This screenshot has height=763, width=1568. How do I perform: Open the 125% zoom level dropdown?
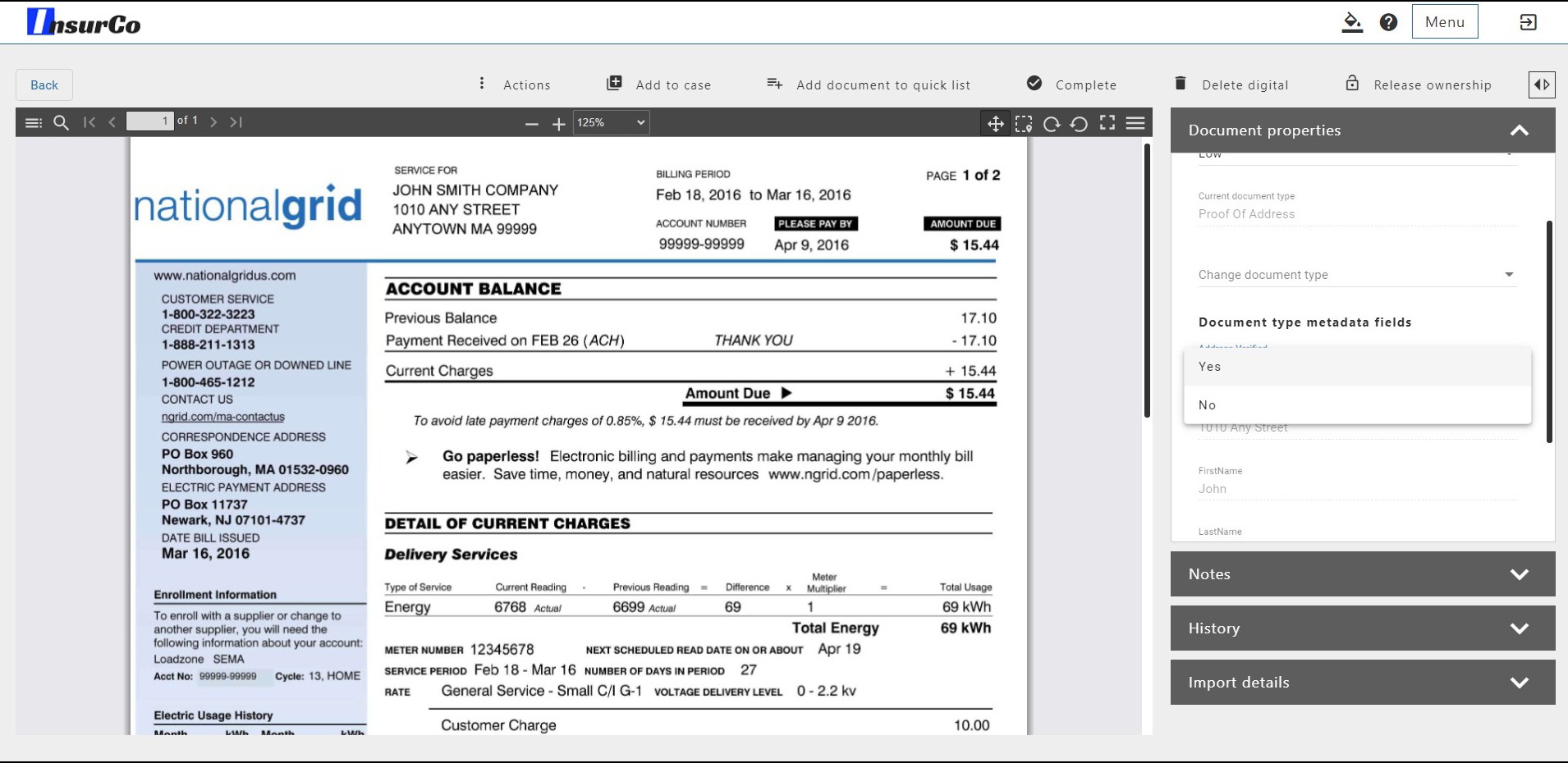pos(611,122)
